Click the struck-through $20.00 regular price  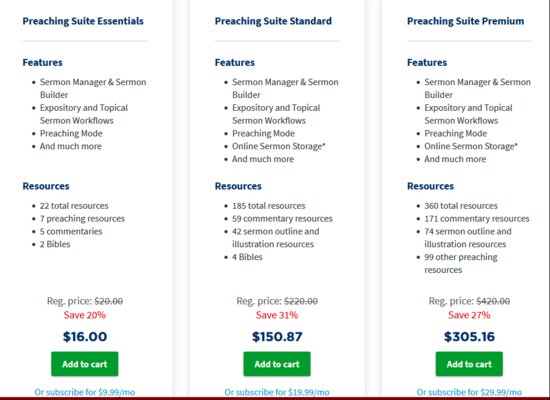tap(109, 301)
